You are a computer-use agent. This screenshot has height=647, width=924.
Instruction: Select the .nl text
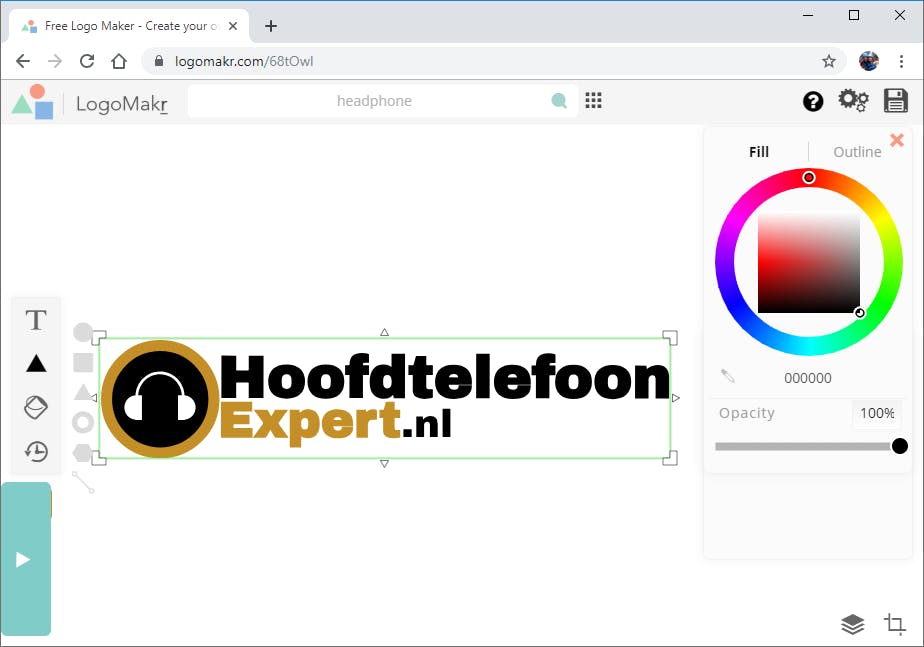point(427,424)
